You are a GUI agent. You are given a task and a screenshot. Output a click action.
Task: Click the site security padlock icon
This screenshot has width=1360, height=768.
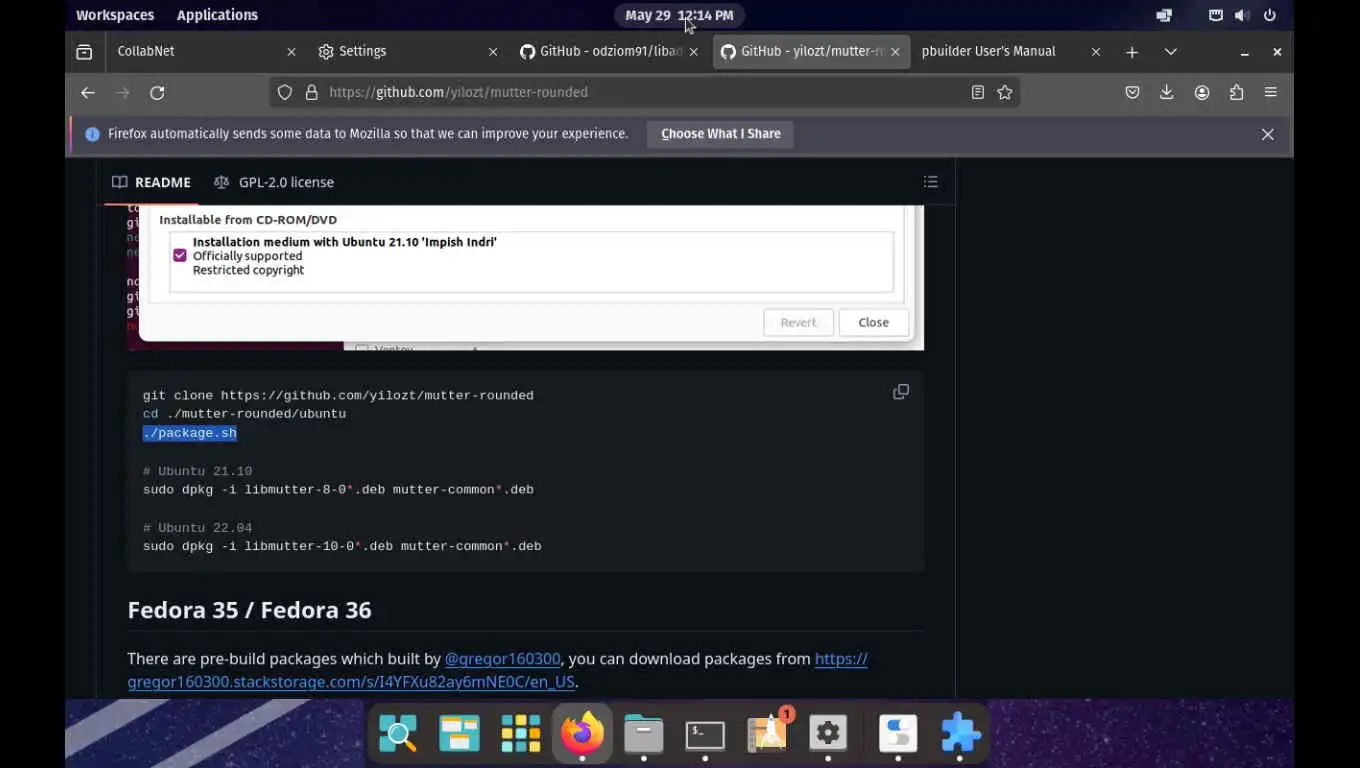[311, 92]
